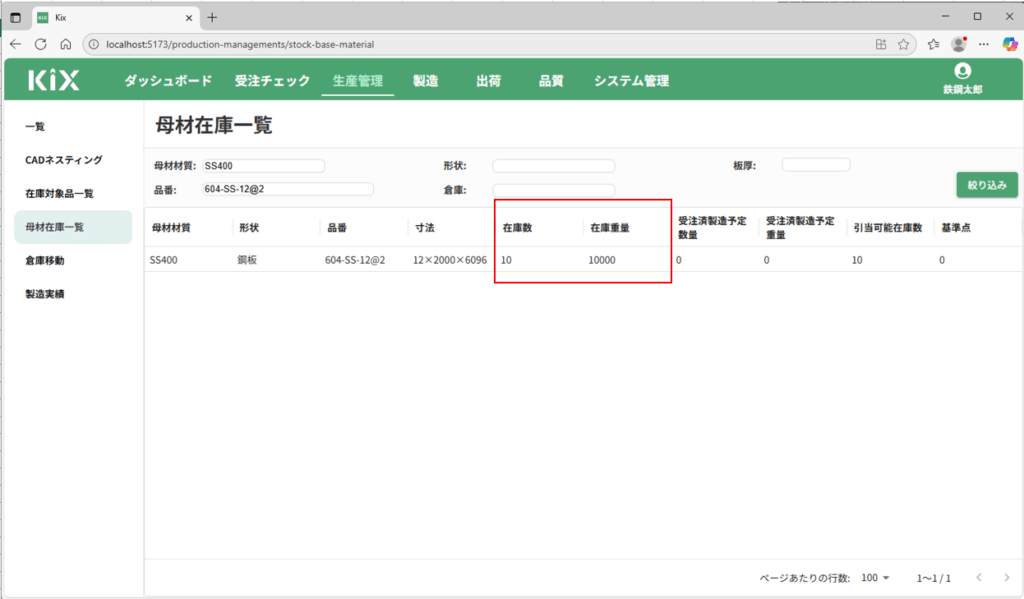Add page to favorites star icon
Viewport: 1024px width, 599px height.
click(x=903, y=44)
